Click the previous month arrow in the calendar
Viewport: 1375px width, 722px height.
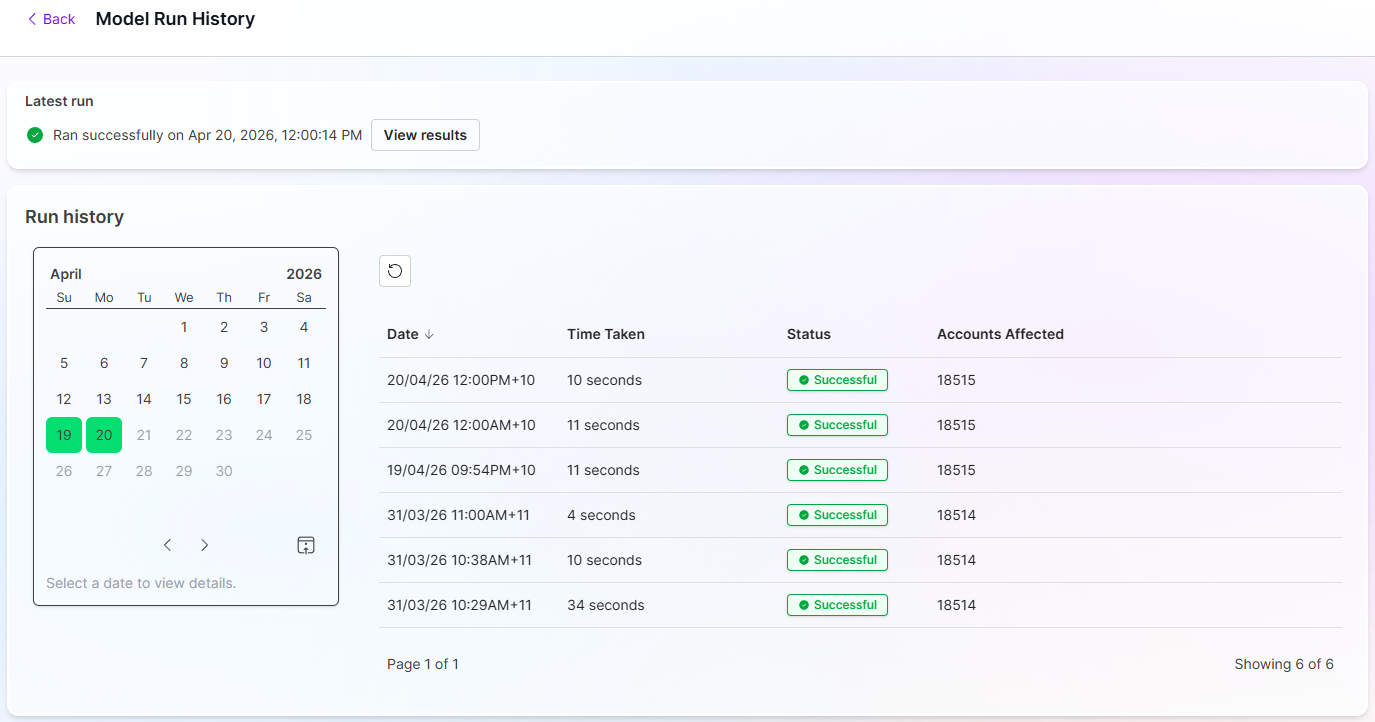pos(167,545)
